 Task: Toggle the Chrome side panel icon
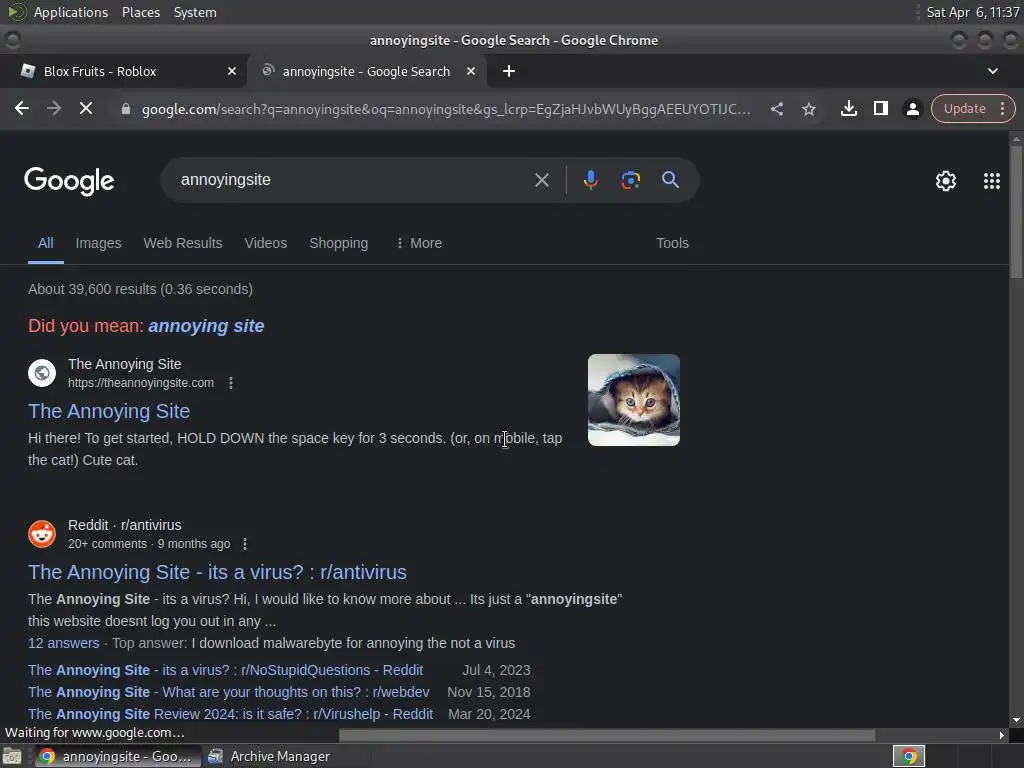880,108
